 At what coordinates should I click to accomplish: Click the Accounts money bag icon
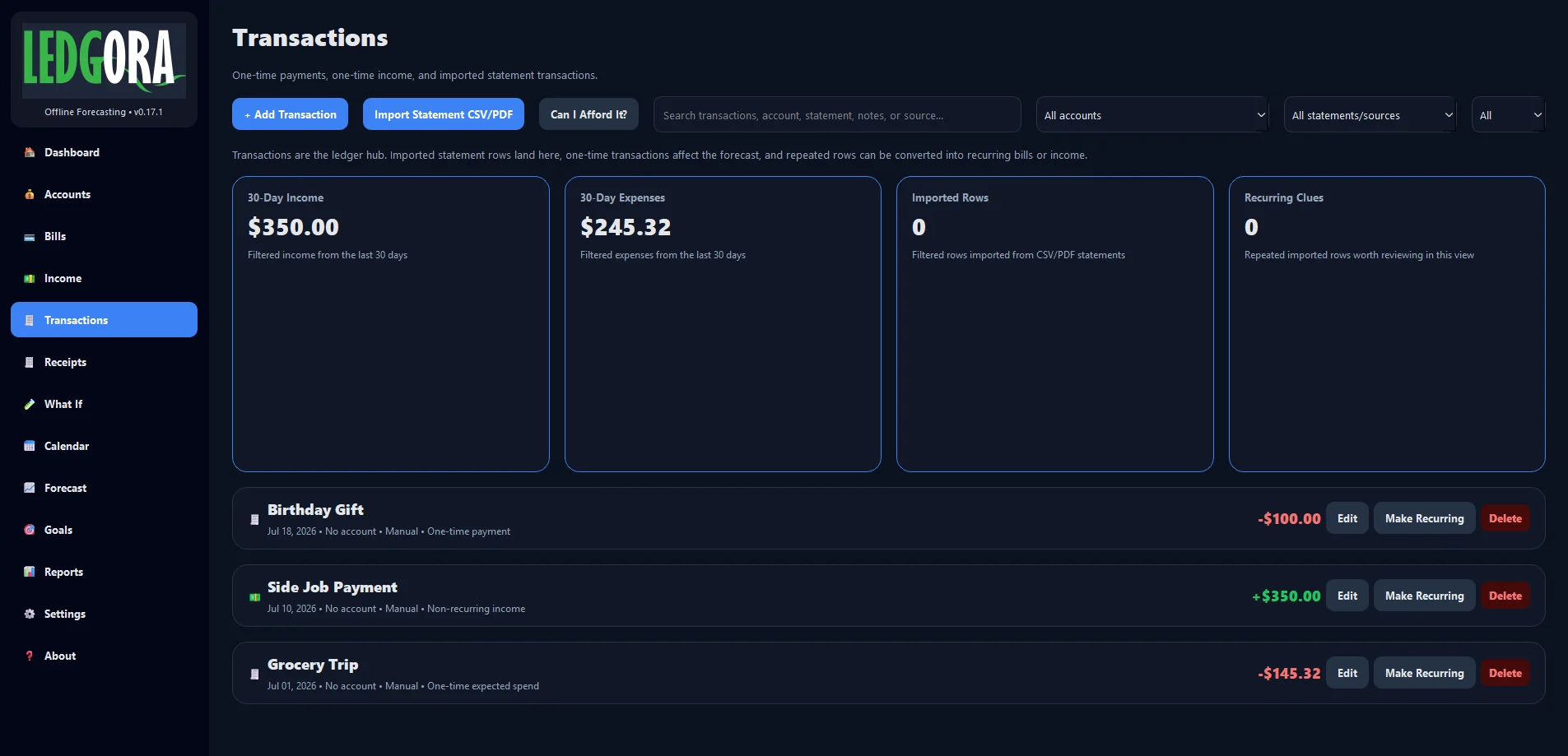30,194
